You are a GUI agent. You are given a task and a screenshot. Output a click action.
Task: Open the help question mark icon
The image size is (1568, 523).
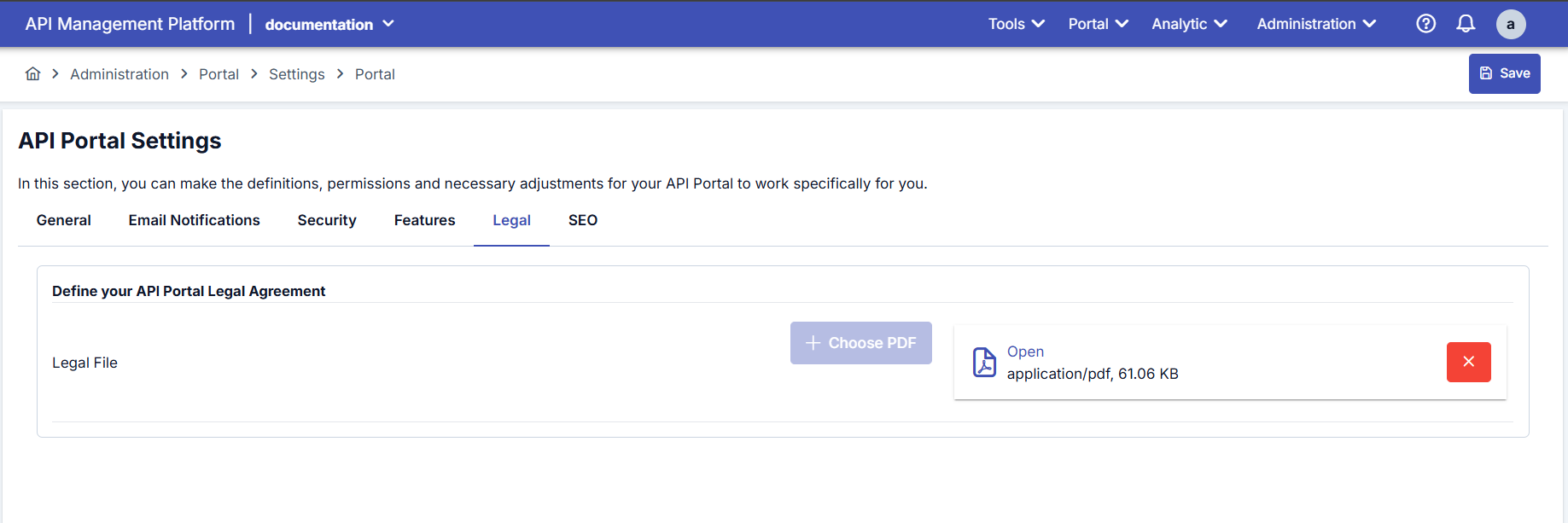[1425, 24]
